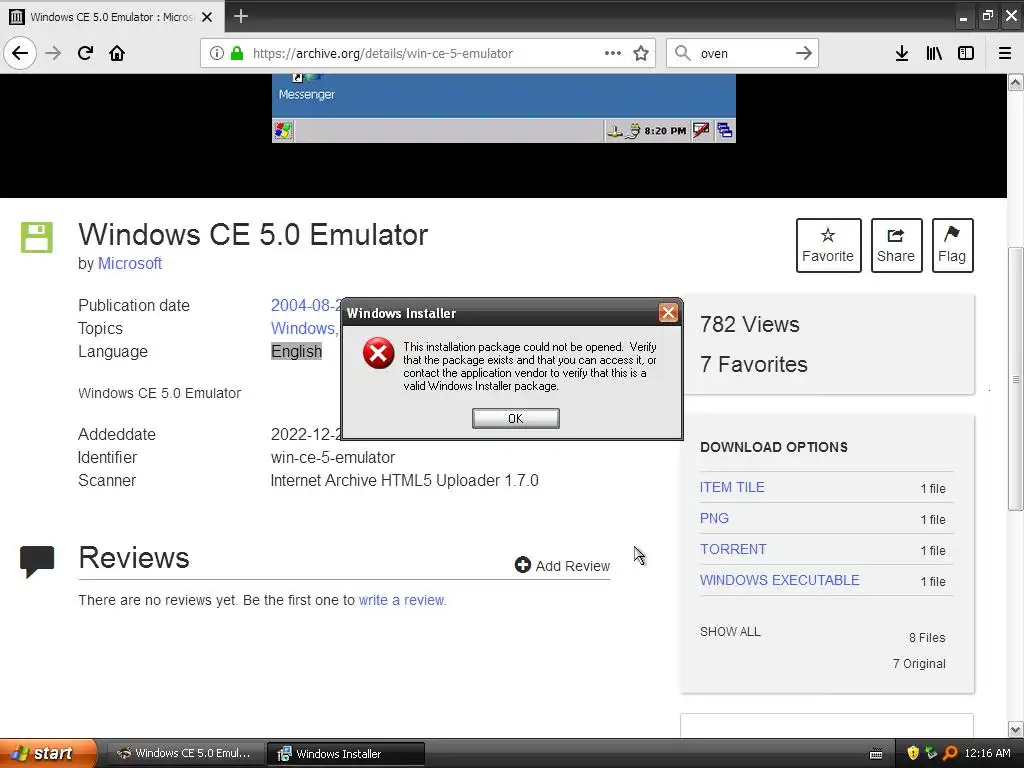Click the Add Review link
Viewport: 1024px width, 768px height.
(x=562, y=566)
